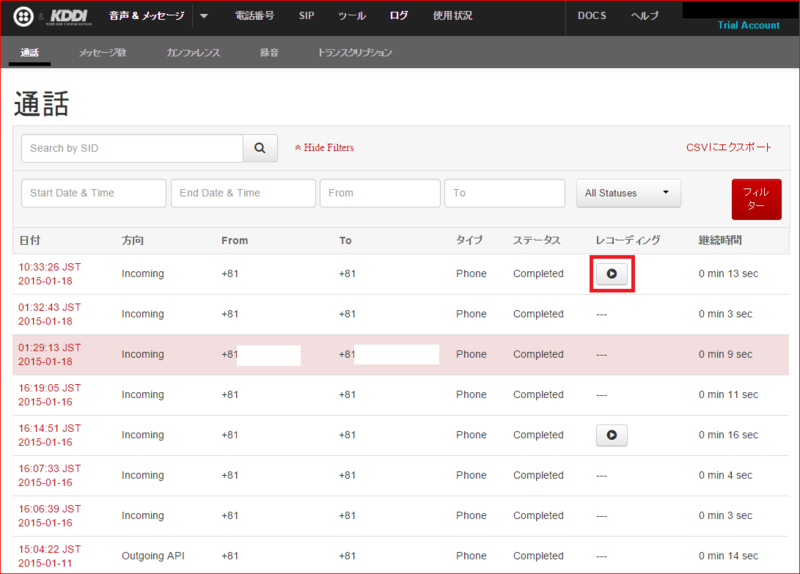Expand the 音声 & メッセージ product dropdown arrow
This screenshot has width=800, height=574.
pos(204,16)
